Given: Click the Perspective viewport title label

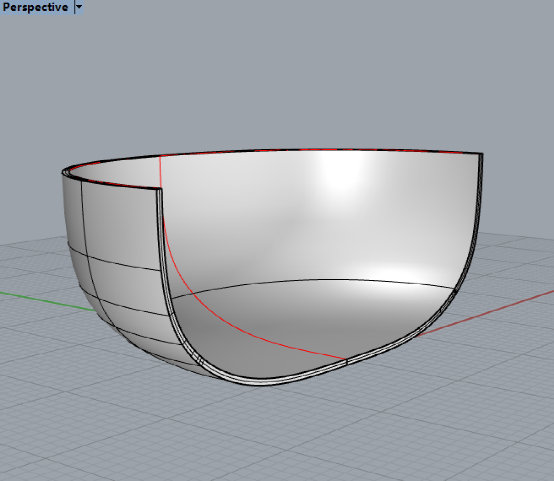Looking at the screenshot, I should coord(35,7).
